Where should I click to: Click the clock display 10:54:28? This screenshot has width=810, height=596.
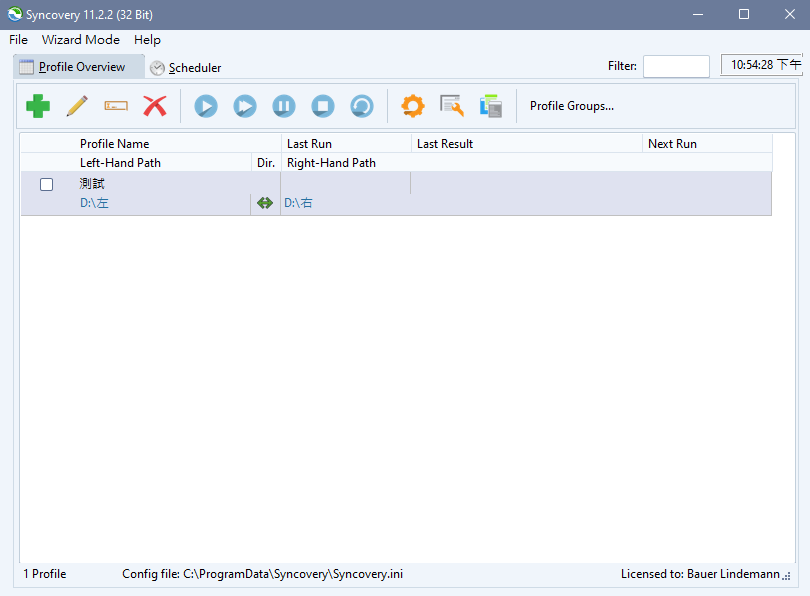[761, 65]
